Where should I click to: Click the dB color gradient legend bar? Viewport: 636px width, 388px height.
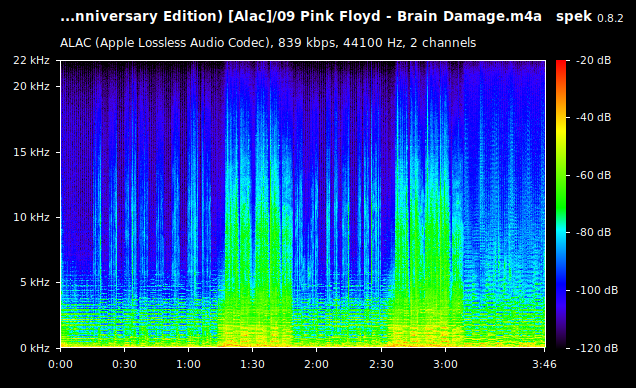point(561,204)
